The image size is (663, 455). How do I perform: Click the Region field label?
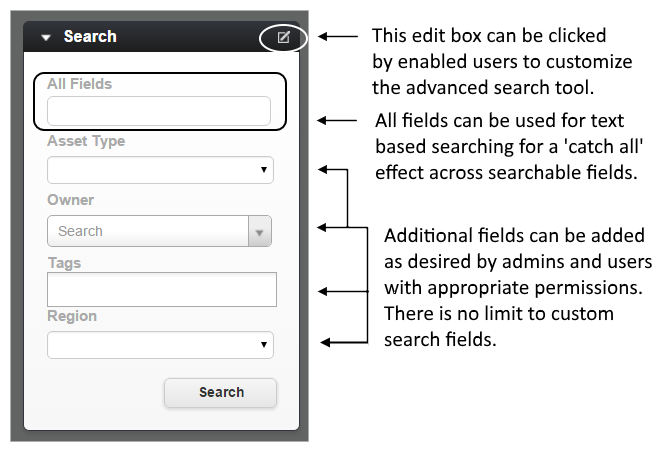[72, 316]
